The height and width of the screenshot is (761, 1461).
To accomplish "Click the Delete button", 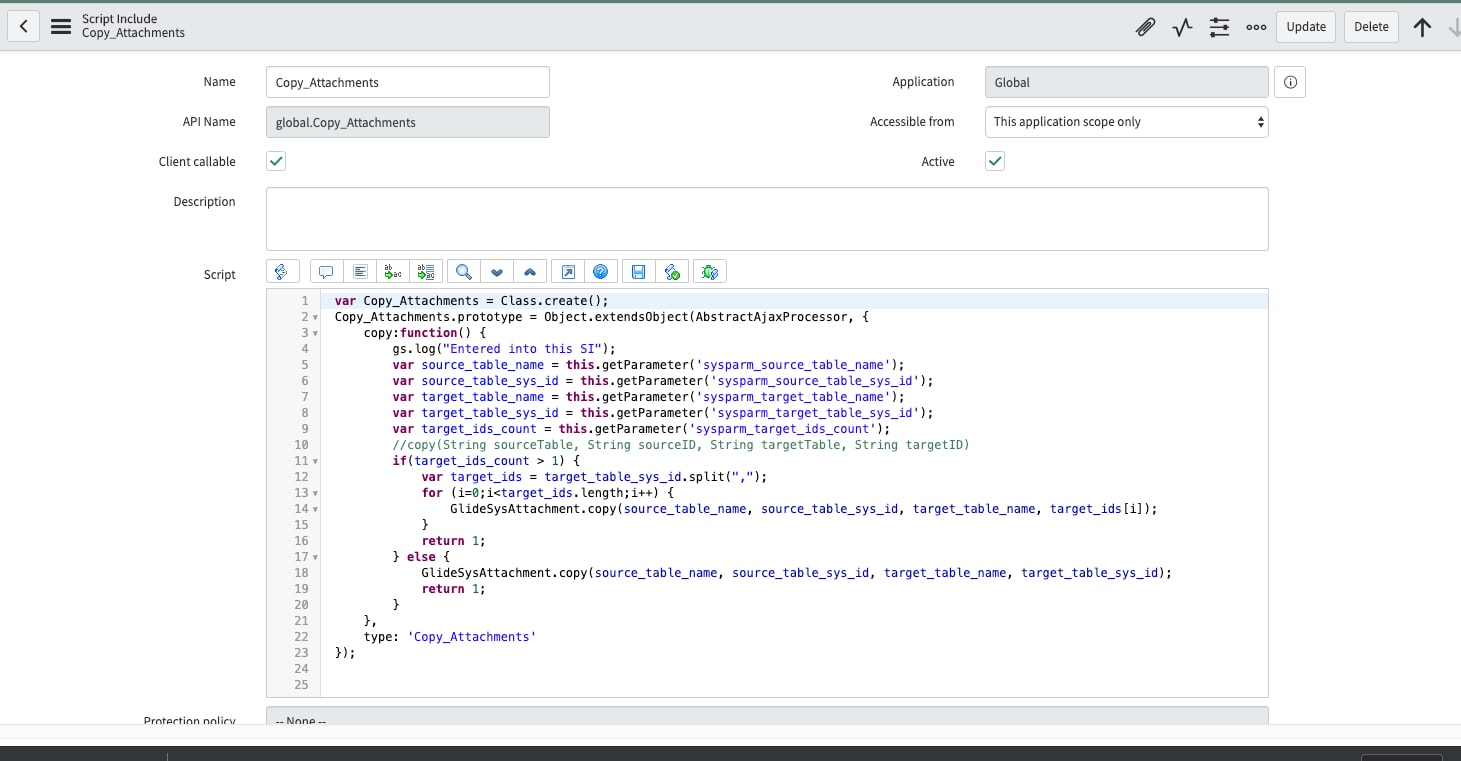I will coord(1371,27).
